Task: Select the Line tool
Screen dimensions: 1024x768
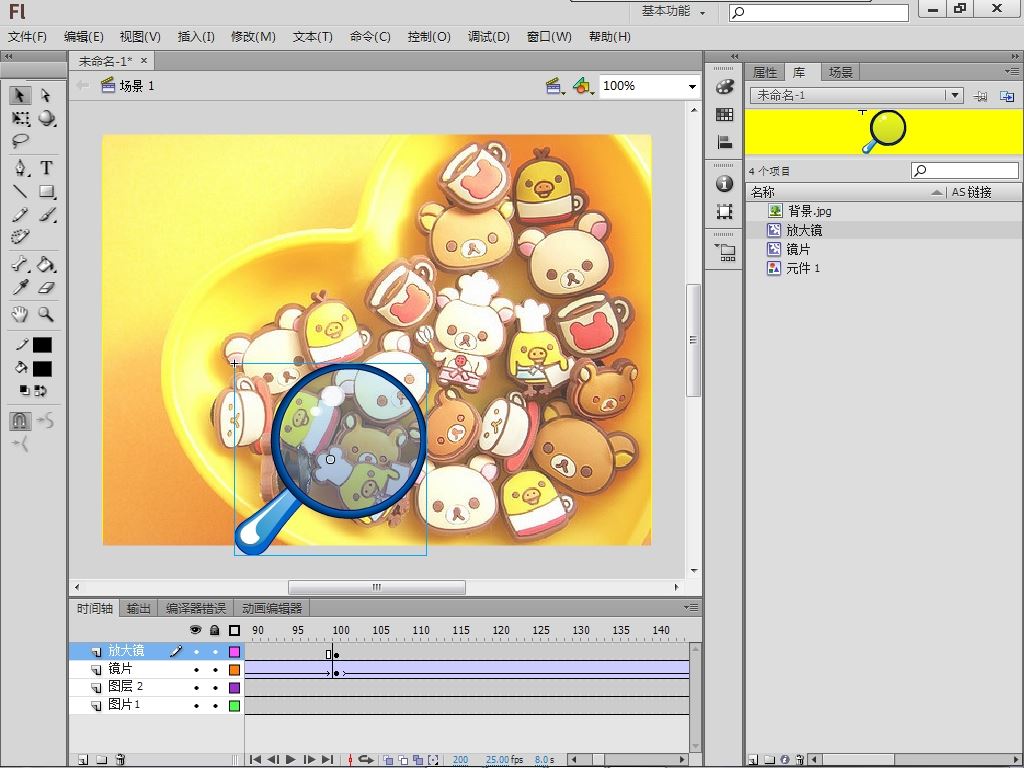Action: pos(20,191)
